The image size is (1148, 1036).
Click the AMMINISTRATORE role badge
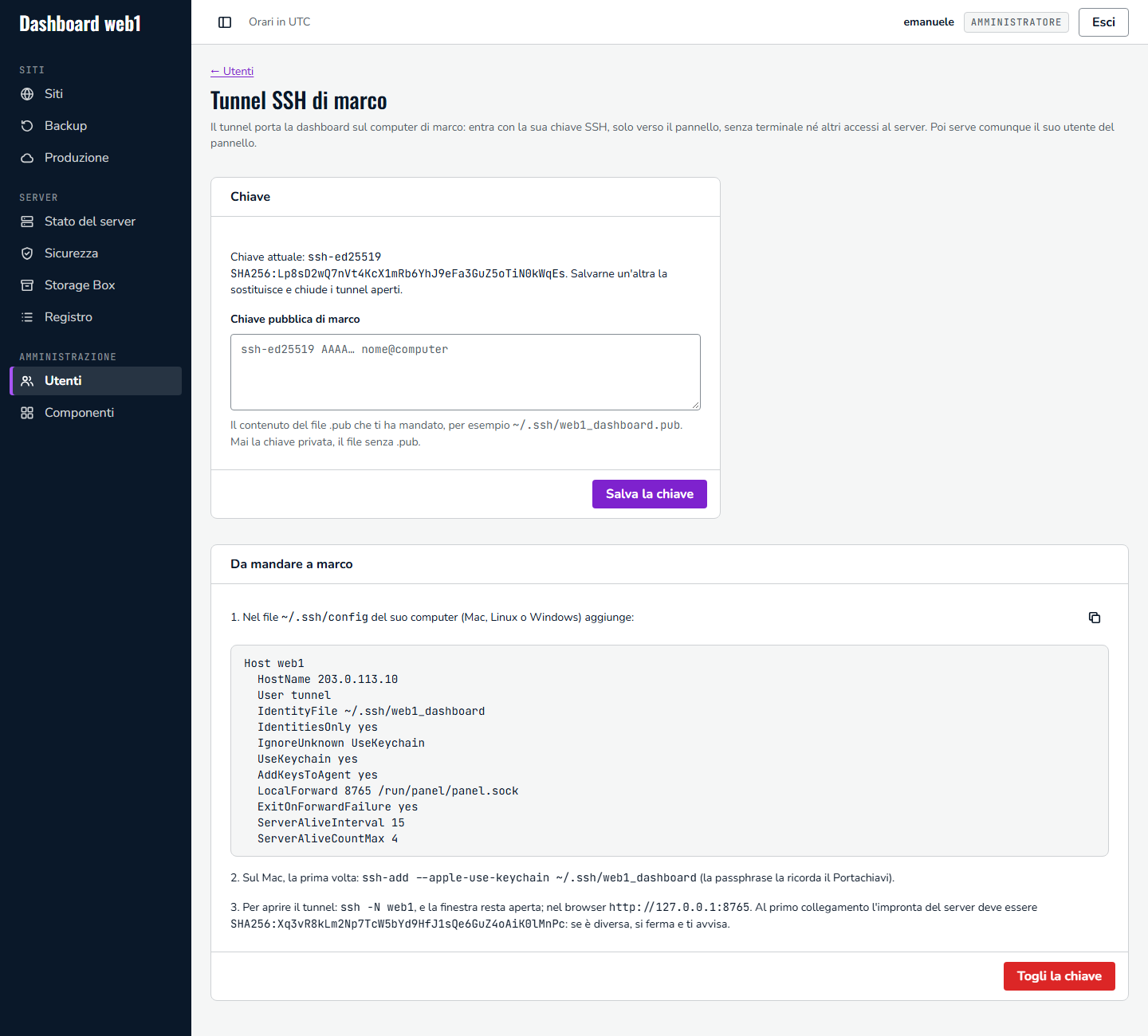(1016, 22)
